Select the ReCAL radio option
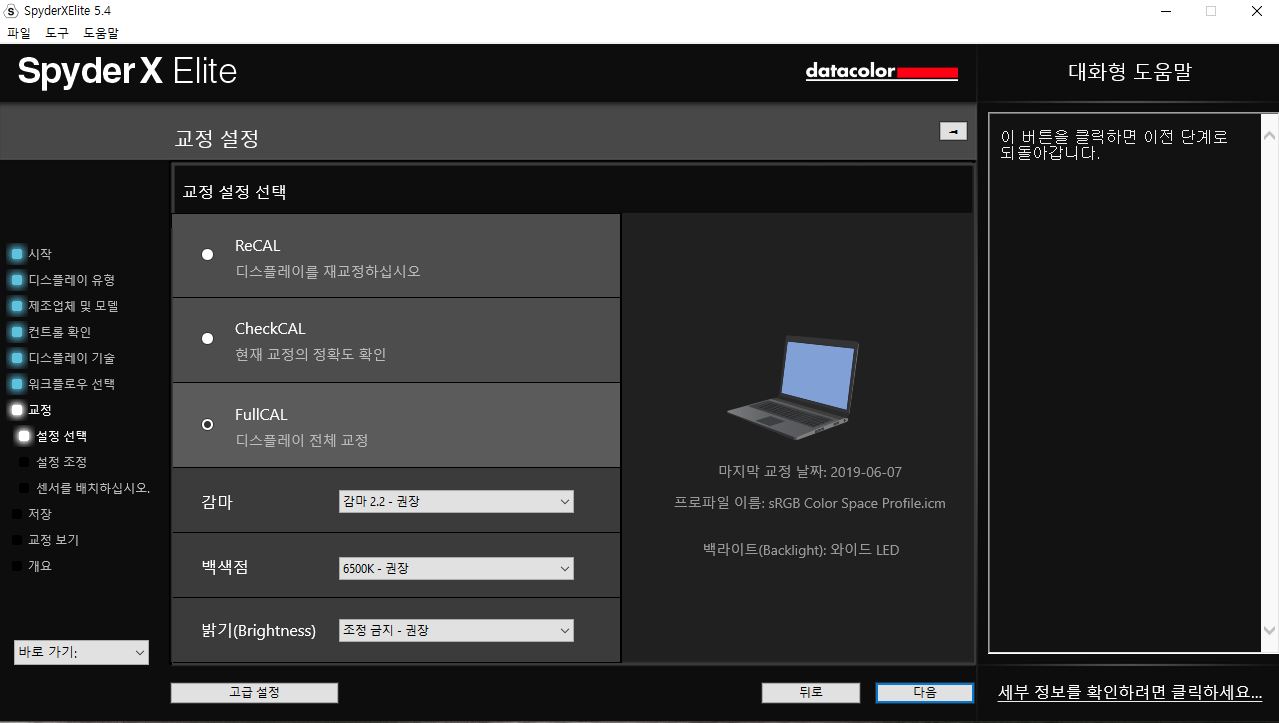Viewport: 1279px width, 723px height. tap(207, 255)
